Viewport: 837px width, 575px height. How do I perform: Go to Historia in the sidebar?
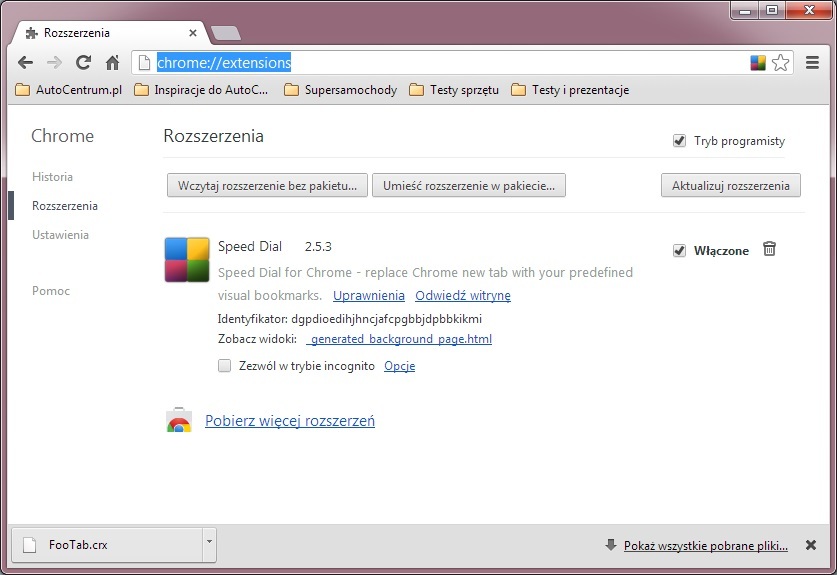point(52,177)
